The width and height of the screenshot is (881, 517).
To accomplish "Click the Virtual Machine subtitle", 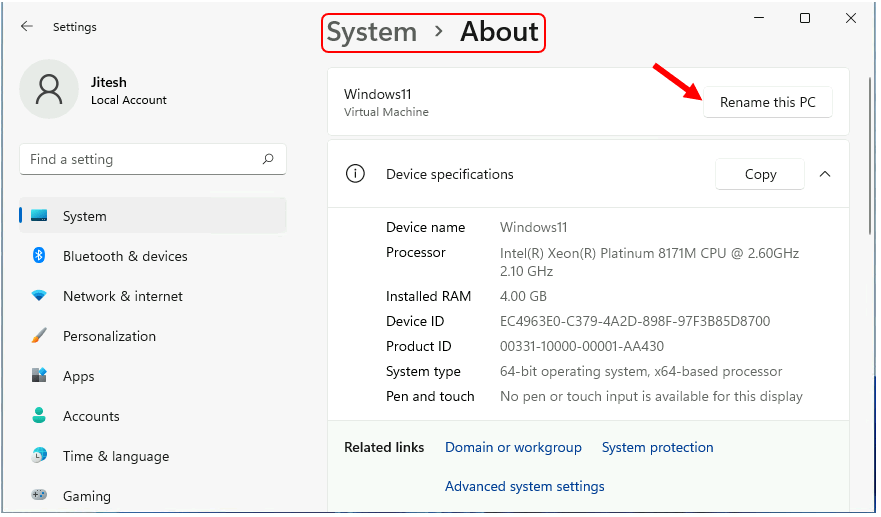I will pos(386,112).
